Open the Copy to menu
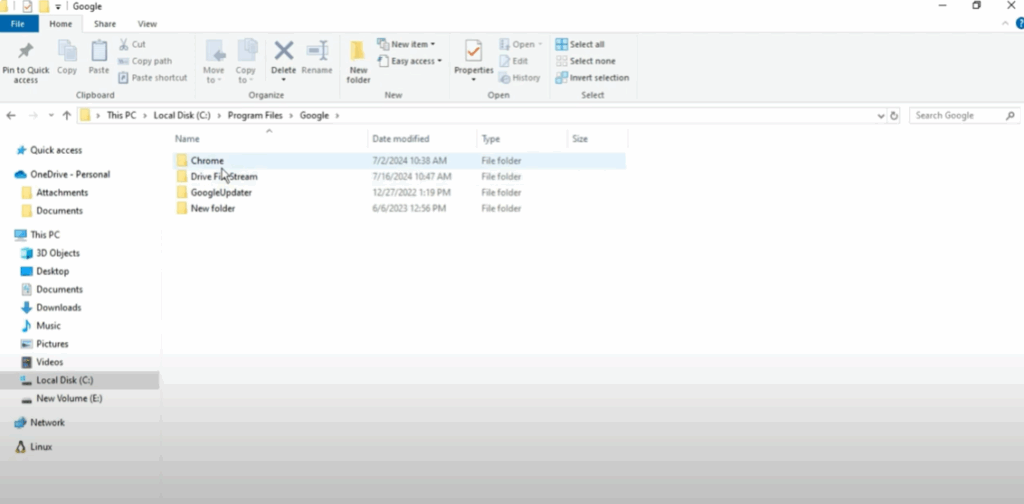This screenshot has width=1024, height=504. [x=246, y=62]
